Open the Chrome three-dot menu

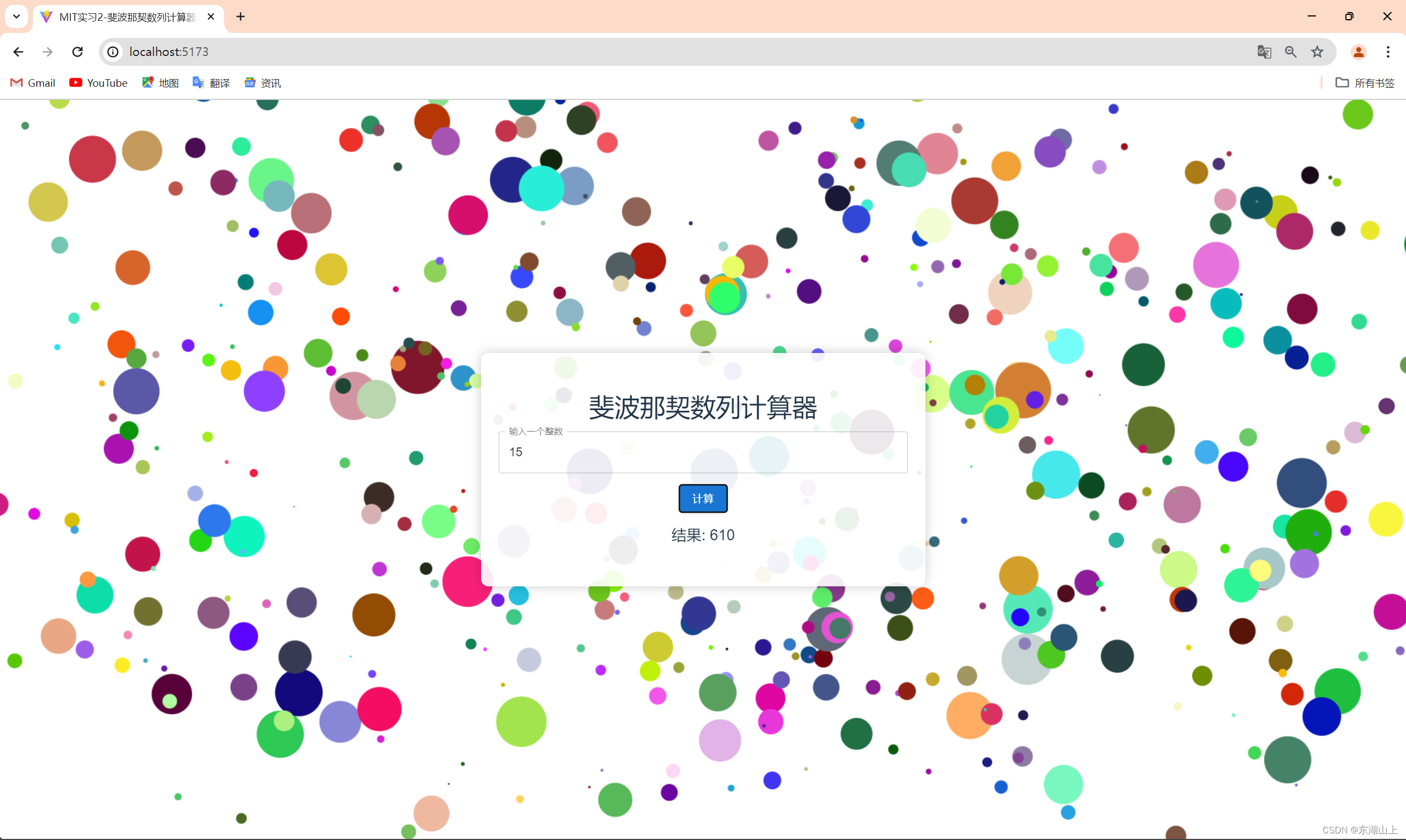point(1387,52)
